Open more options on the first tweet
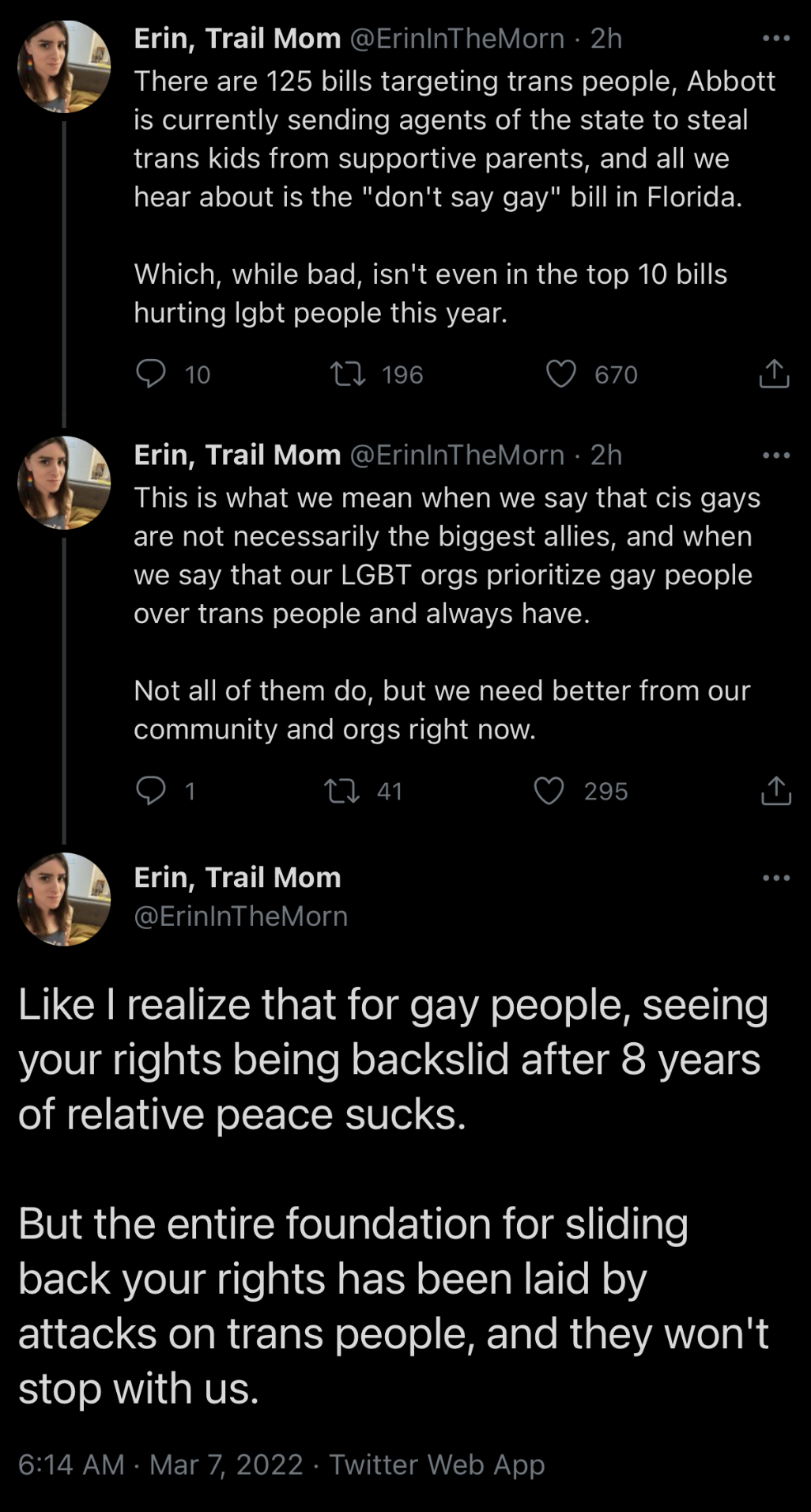 click(775, 38)
